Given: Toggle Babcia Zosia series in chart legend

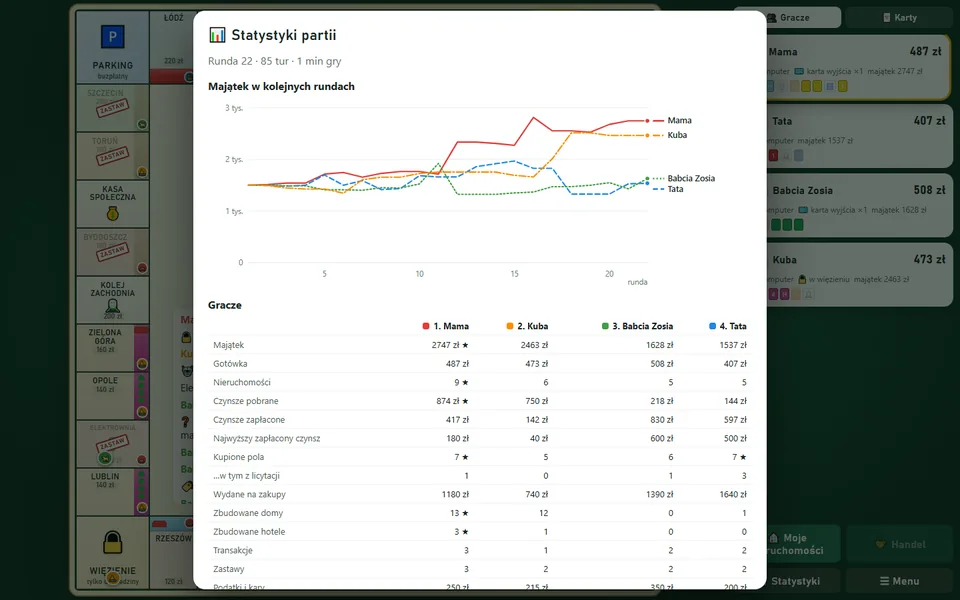Looking at the screenshot, I should click(684, 178).
